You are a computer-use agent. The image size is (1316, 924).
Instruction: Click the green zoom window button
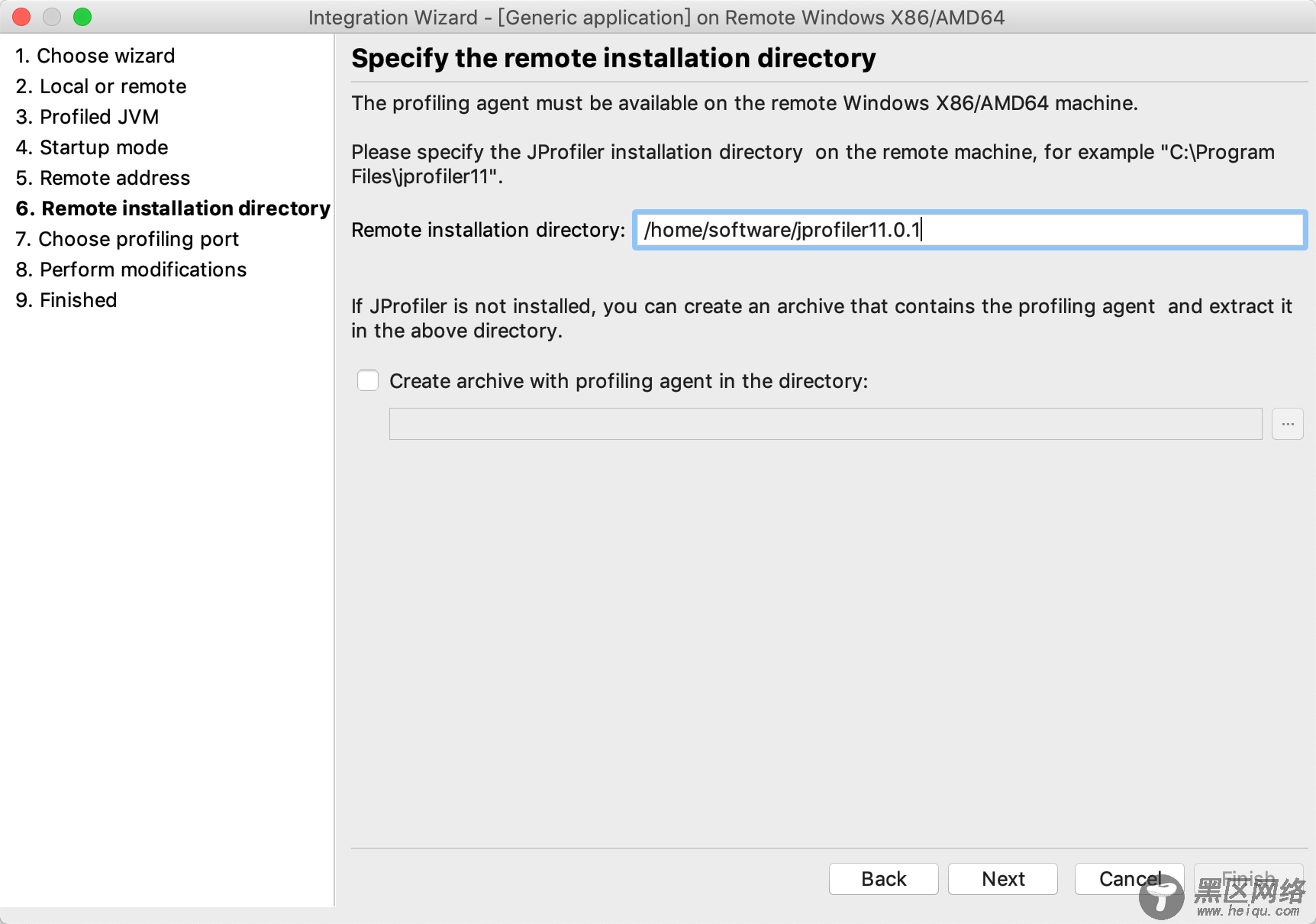pos(82,17)
